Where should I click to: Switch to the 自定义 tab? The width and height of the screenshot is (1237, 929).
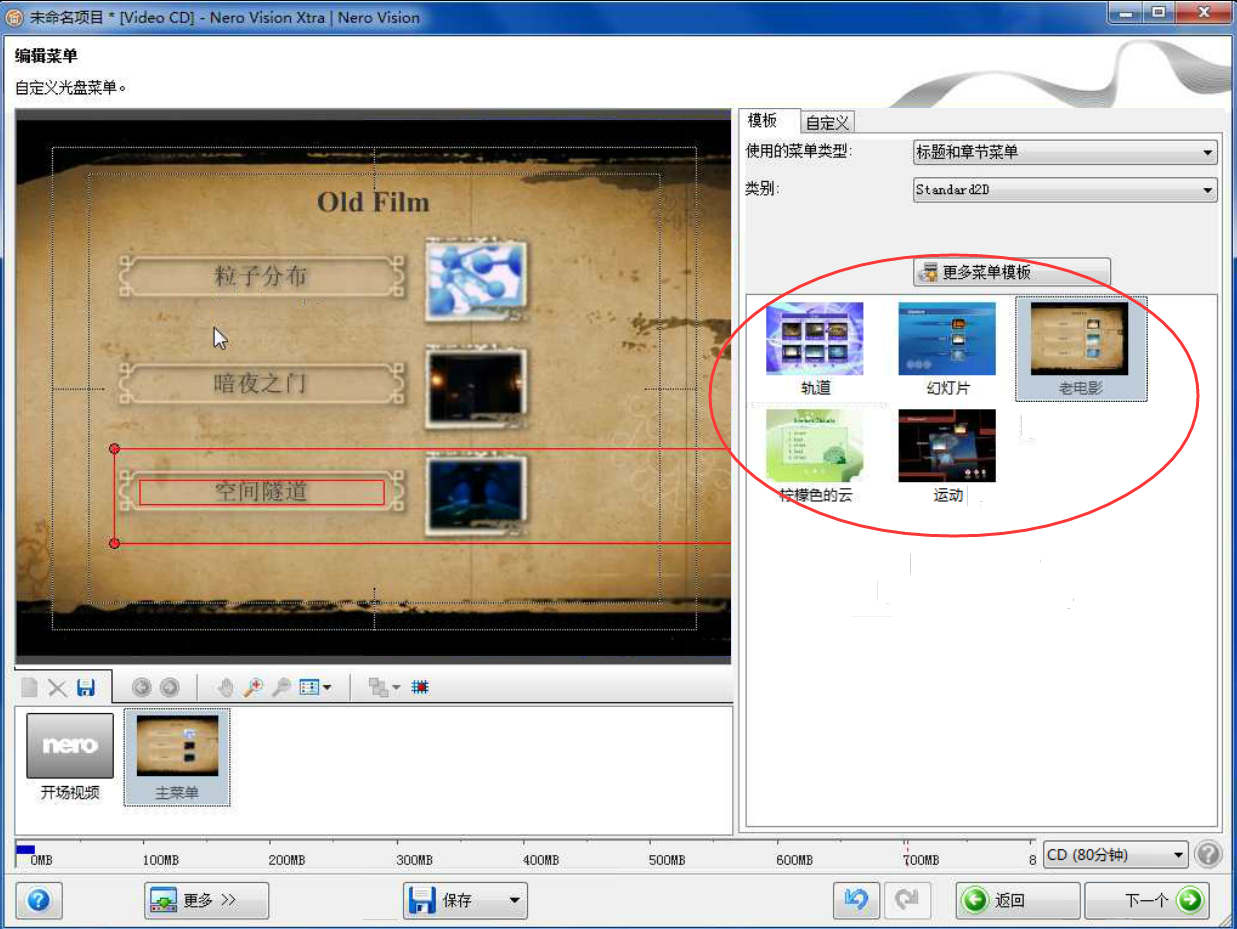827,122
